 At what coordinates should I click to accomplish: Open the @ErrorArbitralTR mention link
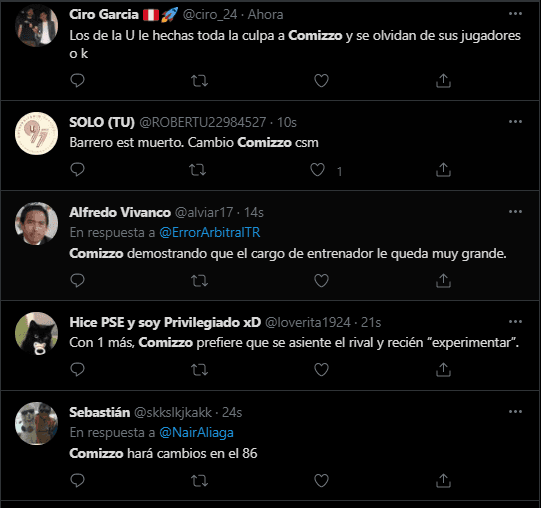pyautogui.click(x=209, y=233)
